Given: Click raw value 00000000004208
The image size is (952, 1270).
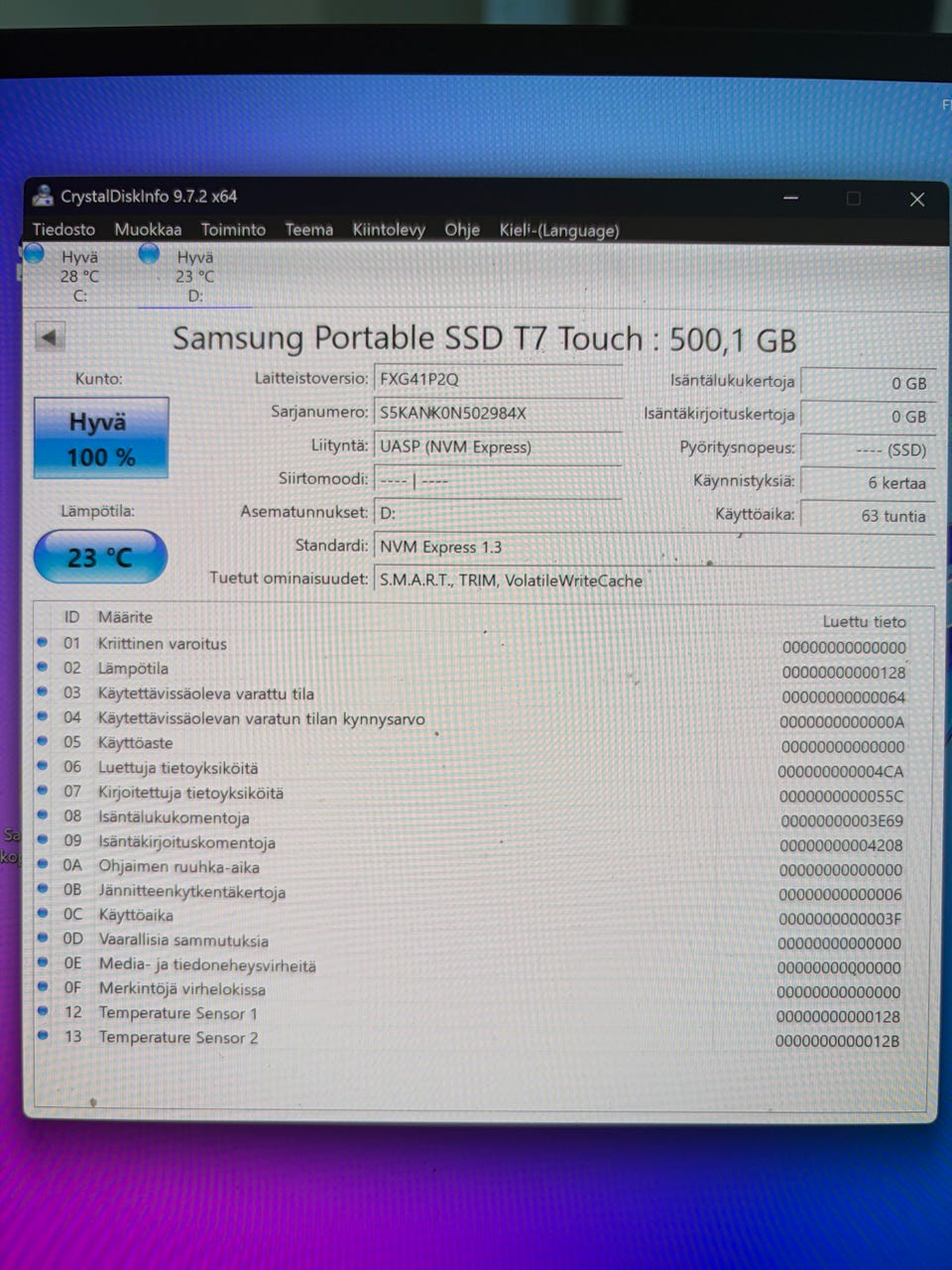Looking at the screenshot, I should pyautogui.click(x=842, y=846).
